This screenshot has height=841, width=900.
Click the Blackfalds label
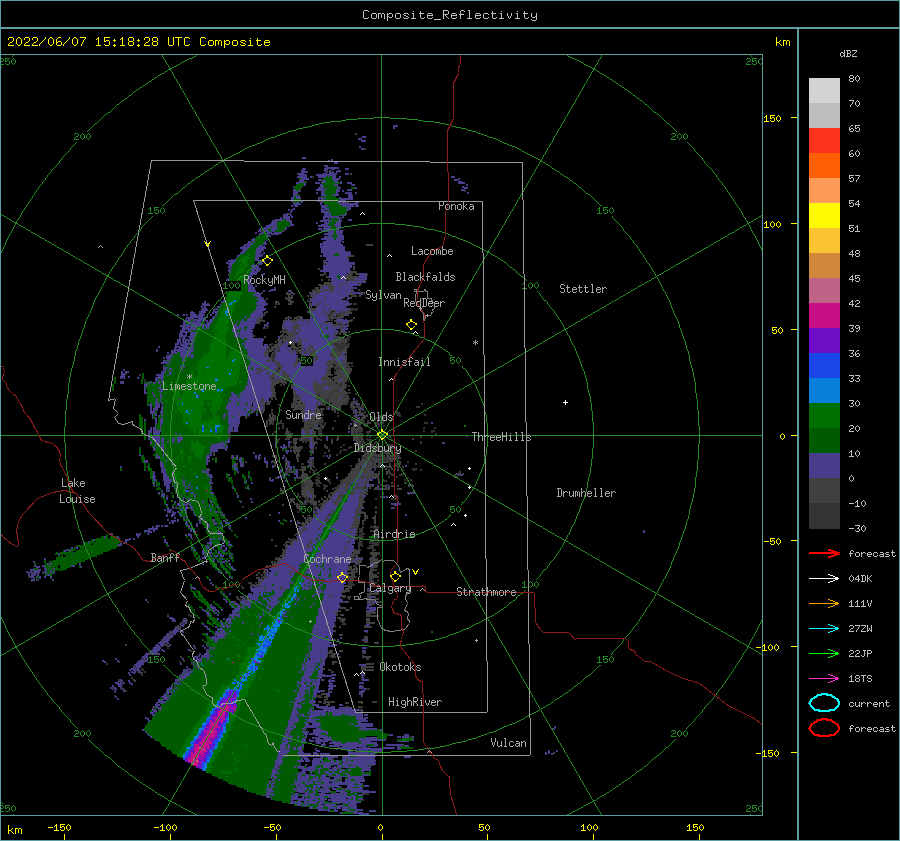tap(425, 277)
